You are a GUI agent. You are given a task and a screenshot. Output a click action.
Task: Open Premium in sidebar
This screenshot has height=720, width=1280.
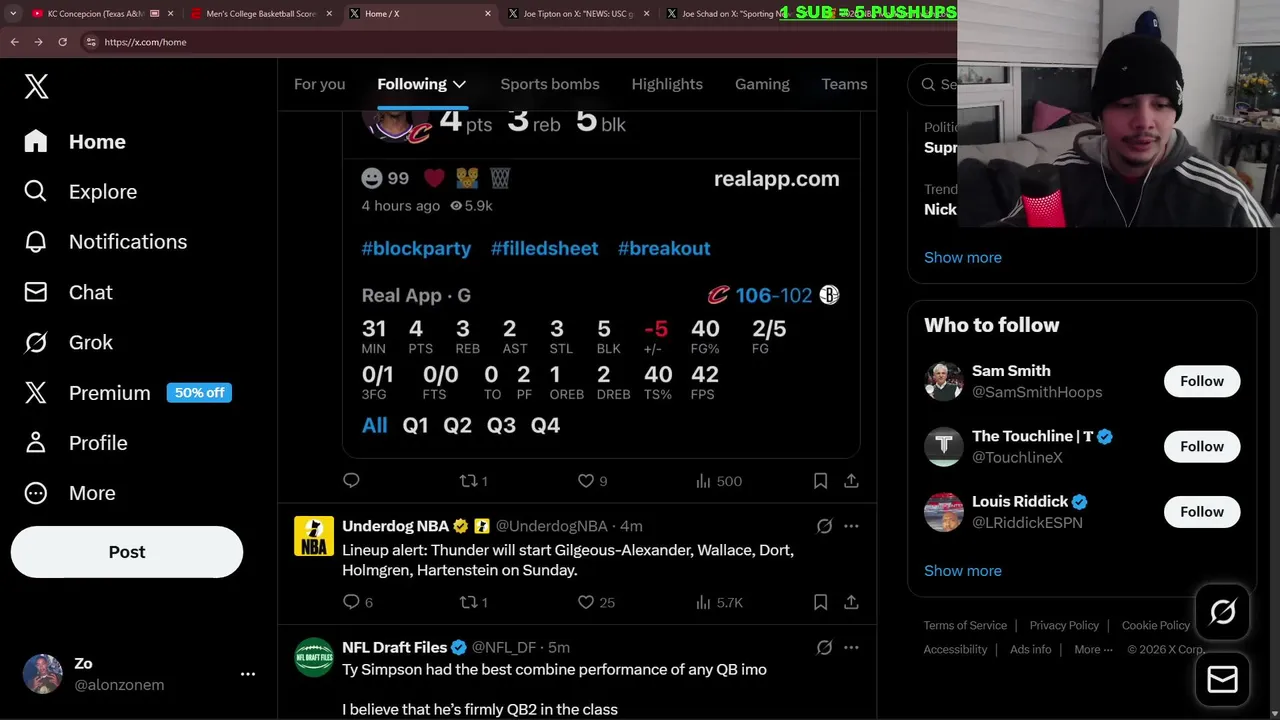tap(128, 393)
